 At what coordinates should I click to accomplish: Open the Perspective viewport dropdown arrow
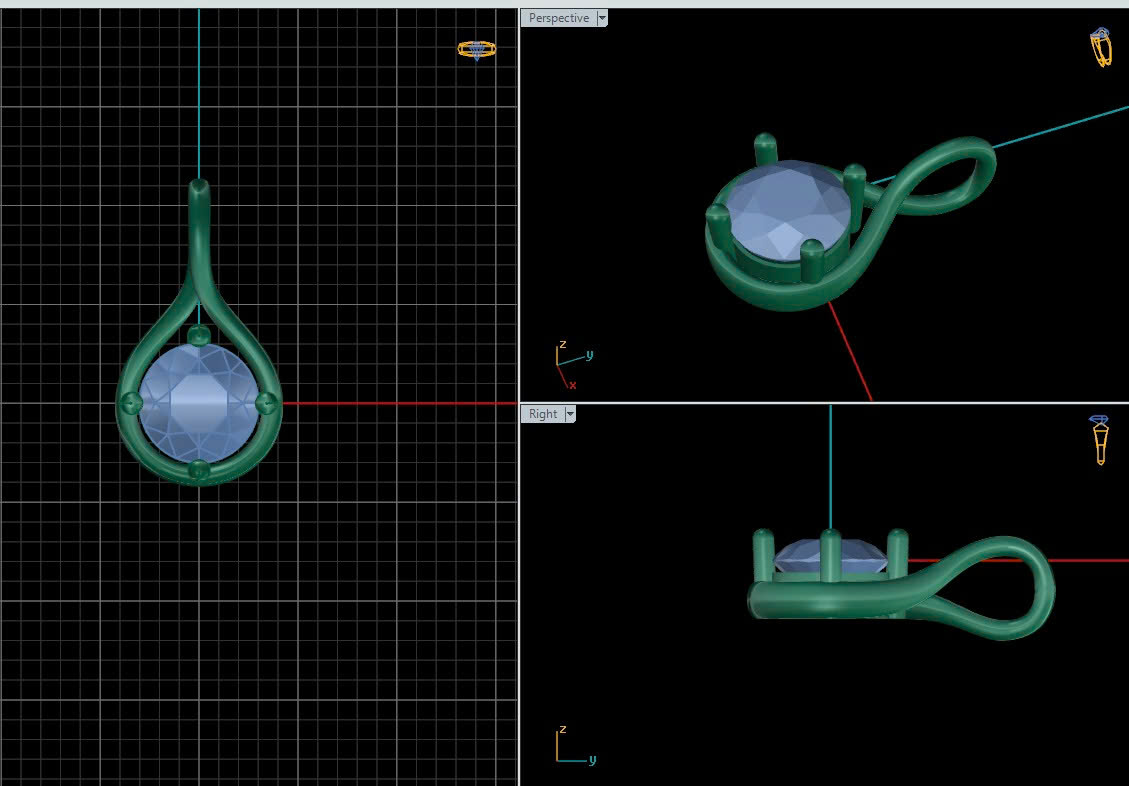601,18
